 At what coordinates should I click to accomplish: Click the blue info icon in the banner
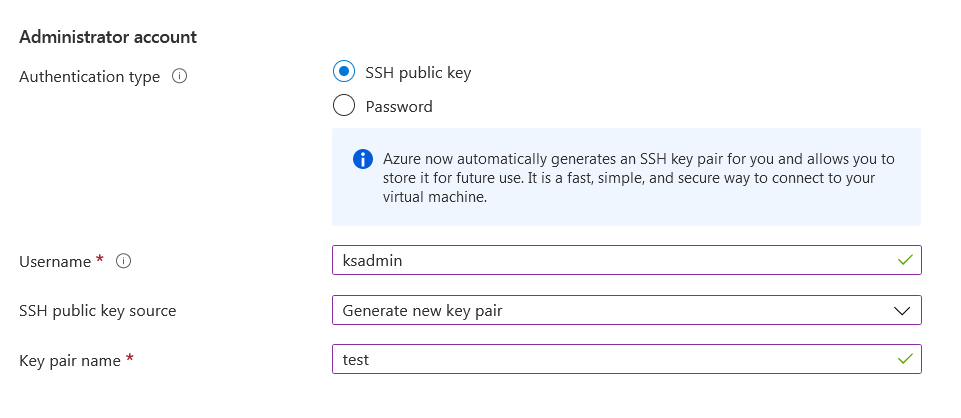[363, 160]
